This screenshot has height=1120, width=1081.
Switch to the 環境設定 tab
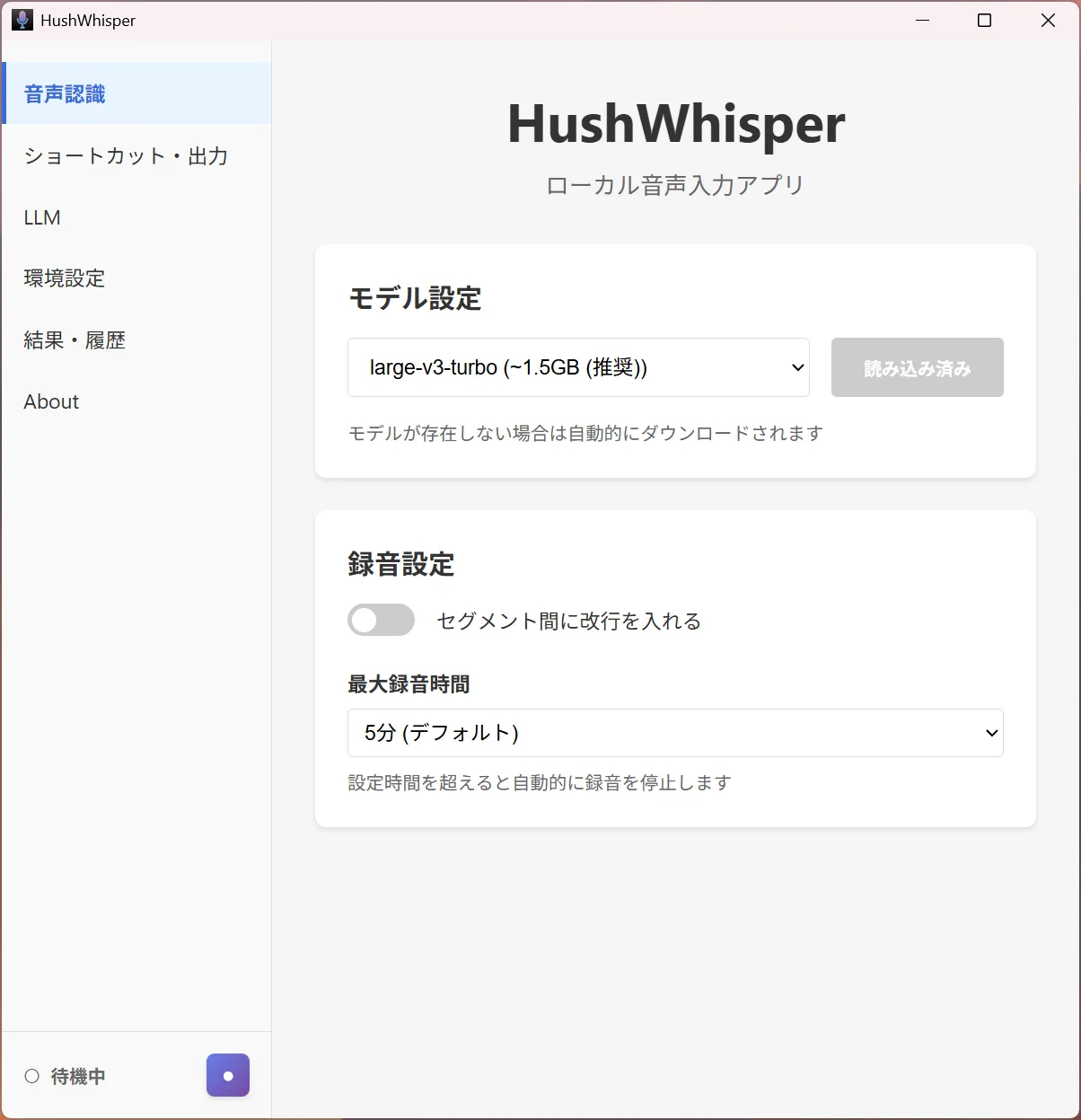(65, 278)
